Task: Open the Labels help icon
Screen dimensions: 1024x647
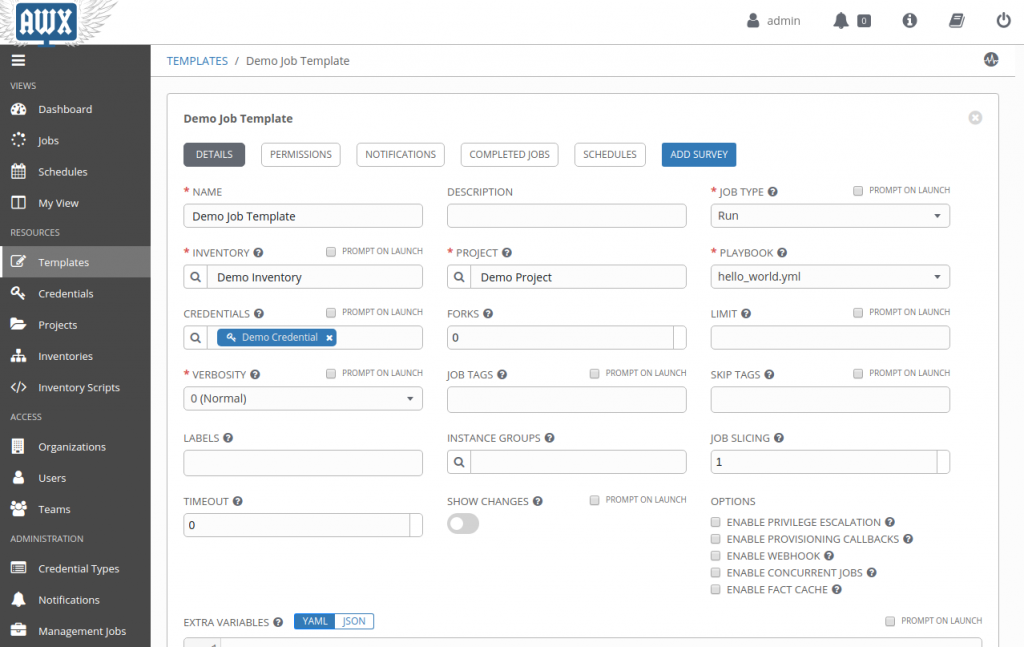Action: pos(228,437)
